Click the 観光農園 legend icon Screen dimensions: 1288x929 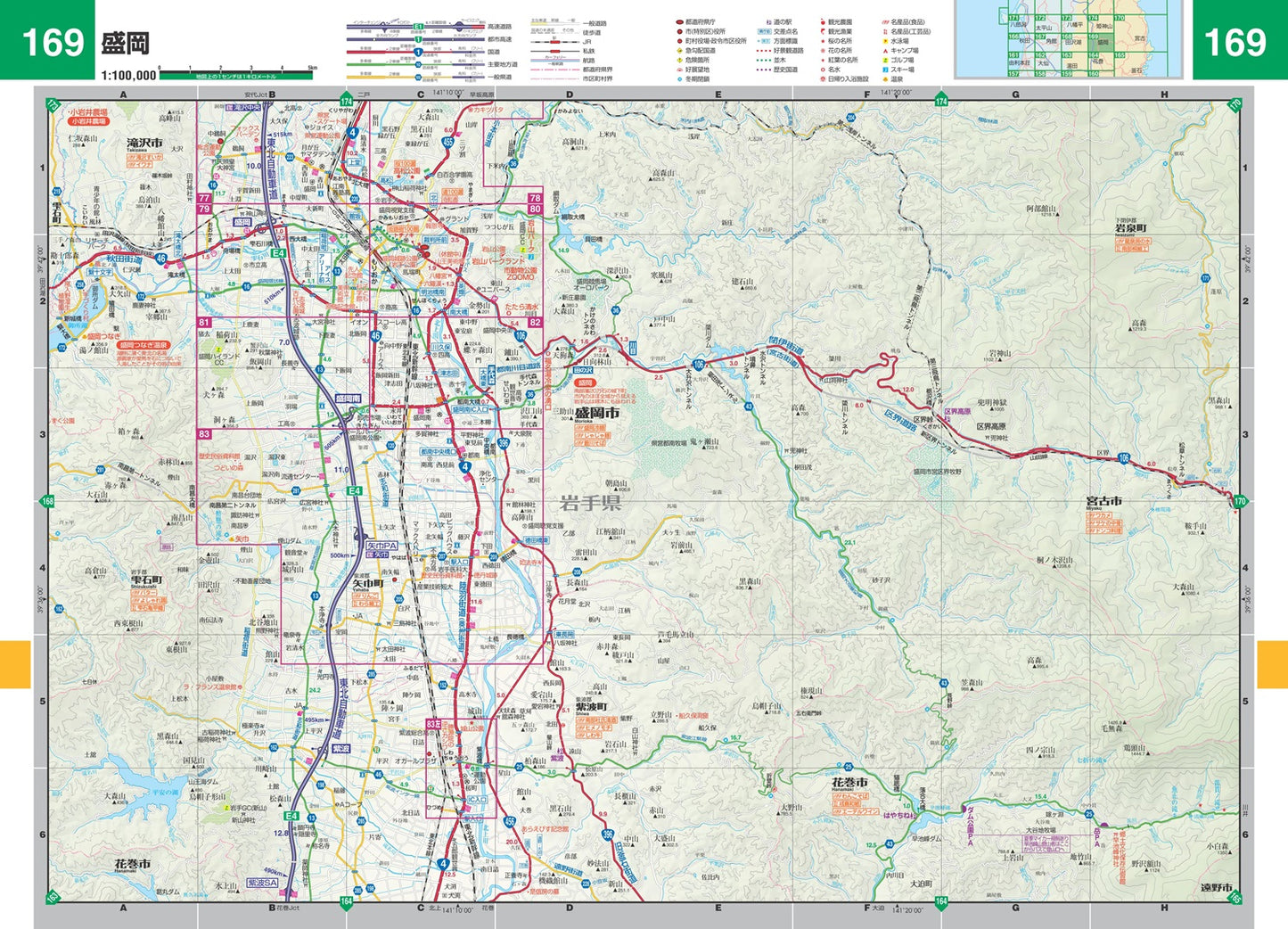pos(824,21)
